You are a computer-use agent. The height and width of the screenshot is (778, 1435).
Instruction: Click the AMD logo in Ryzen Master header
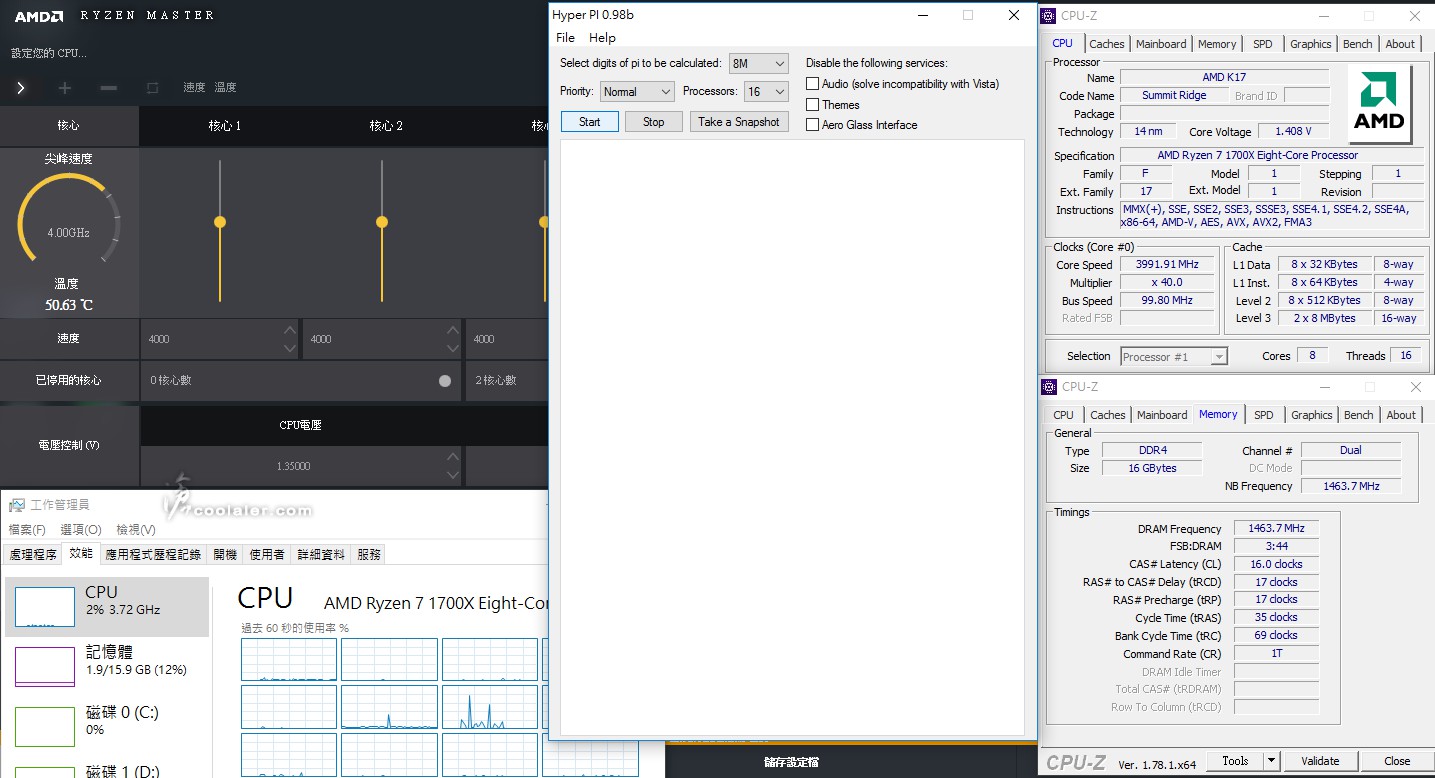pos(39,16)
